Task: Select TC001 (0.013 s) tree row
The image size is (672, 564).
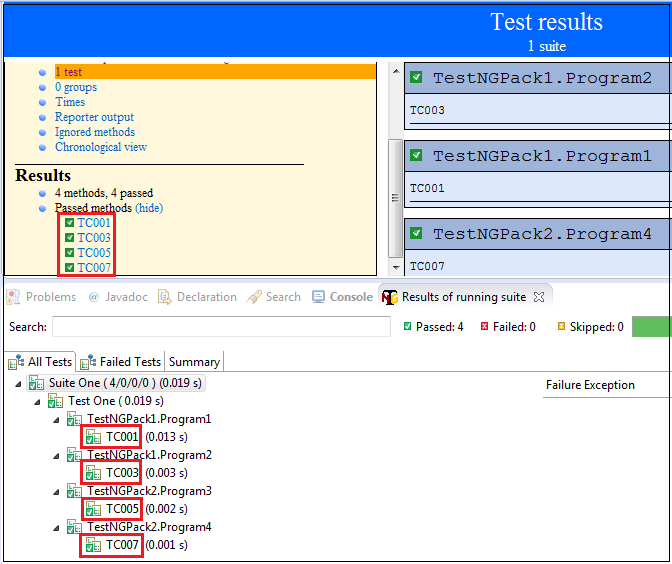Action: pos(136,437)
